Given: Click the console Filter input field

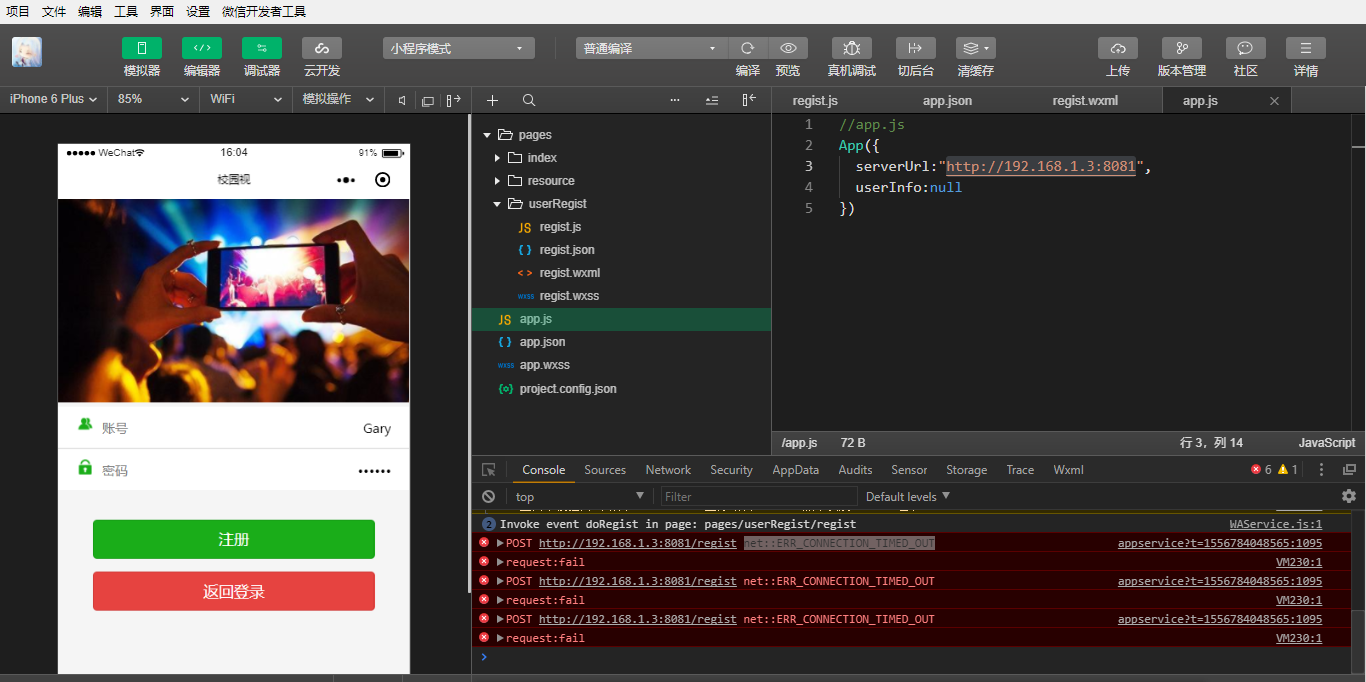Looking at the screenshot, I should coord(758,496).
